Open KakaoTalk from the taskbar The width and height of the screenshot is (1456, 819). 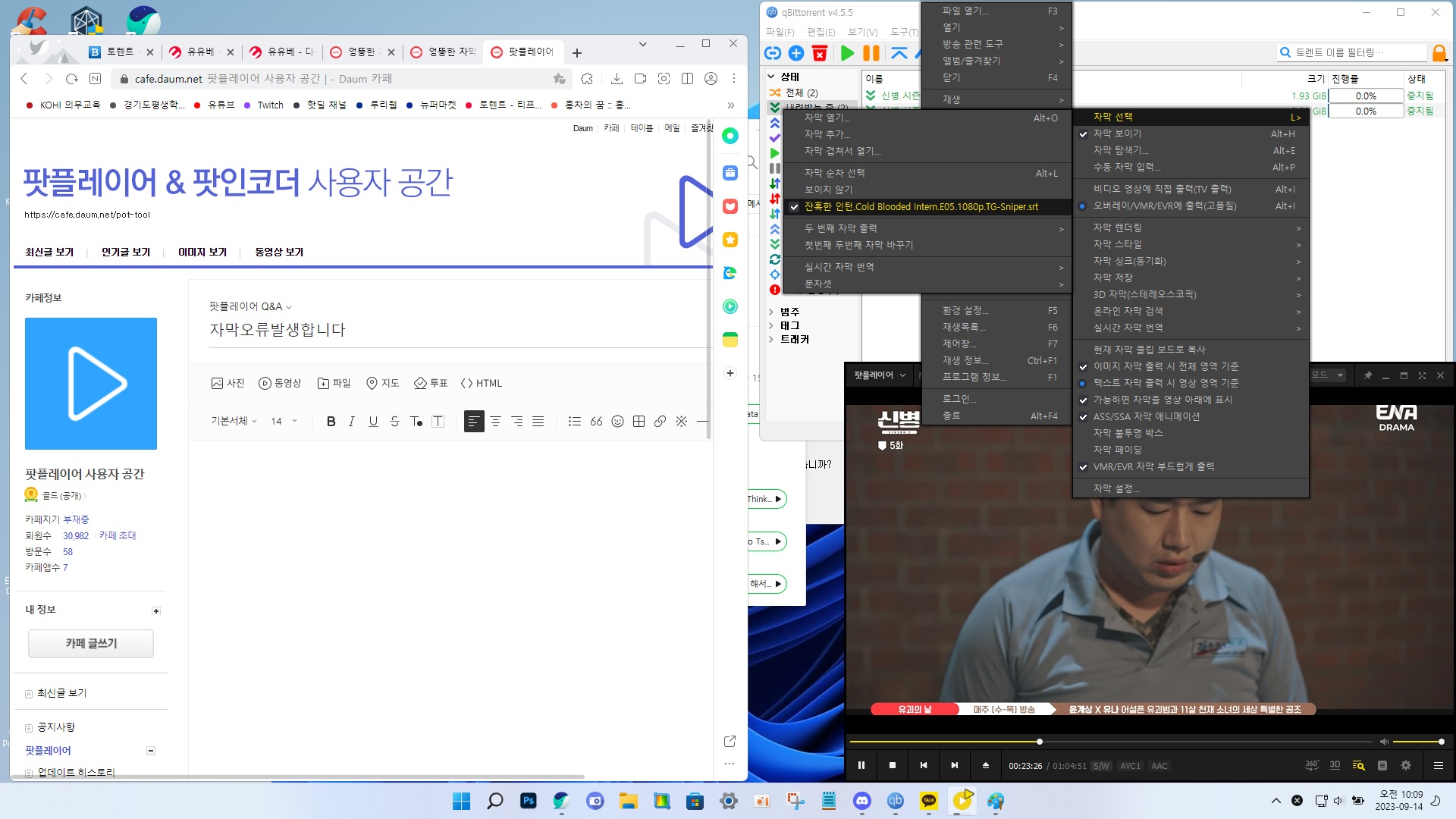(x=929, y=801)
